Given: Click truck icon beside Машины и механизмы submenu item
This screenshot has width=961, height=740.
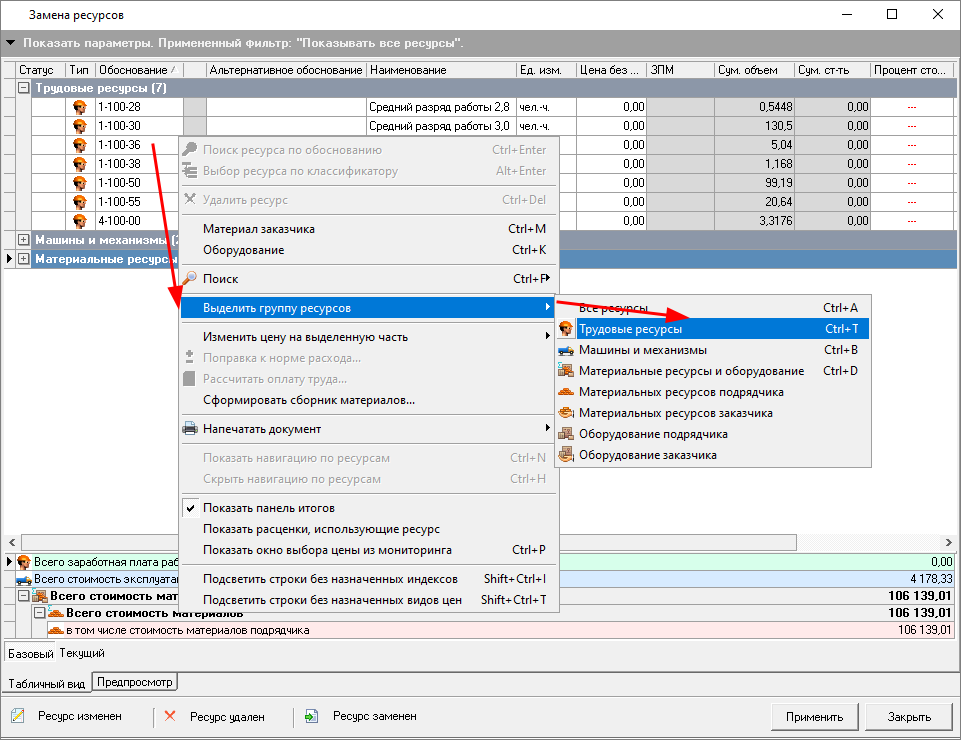Looking at the screenshot, I should pos(566,350).
